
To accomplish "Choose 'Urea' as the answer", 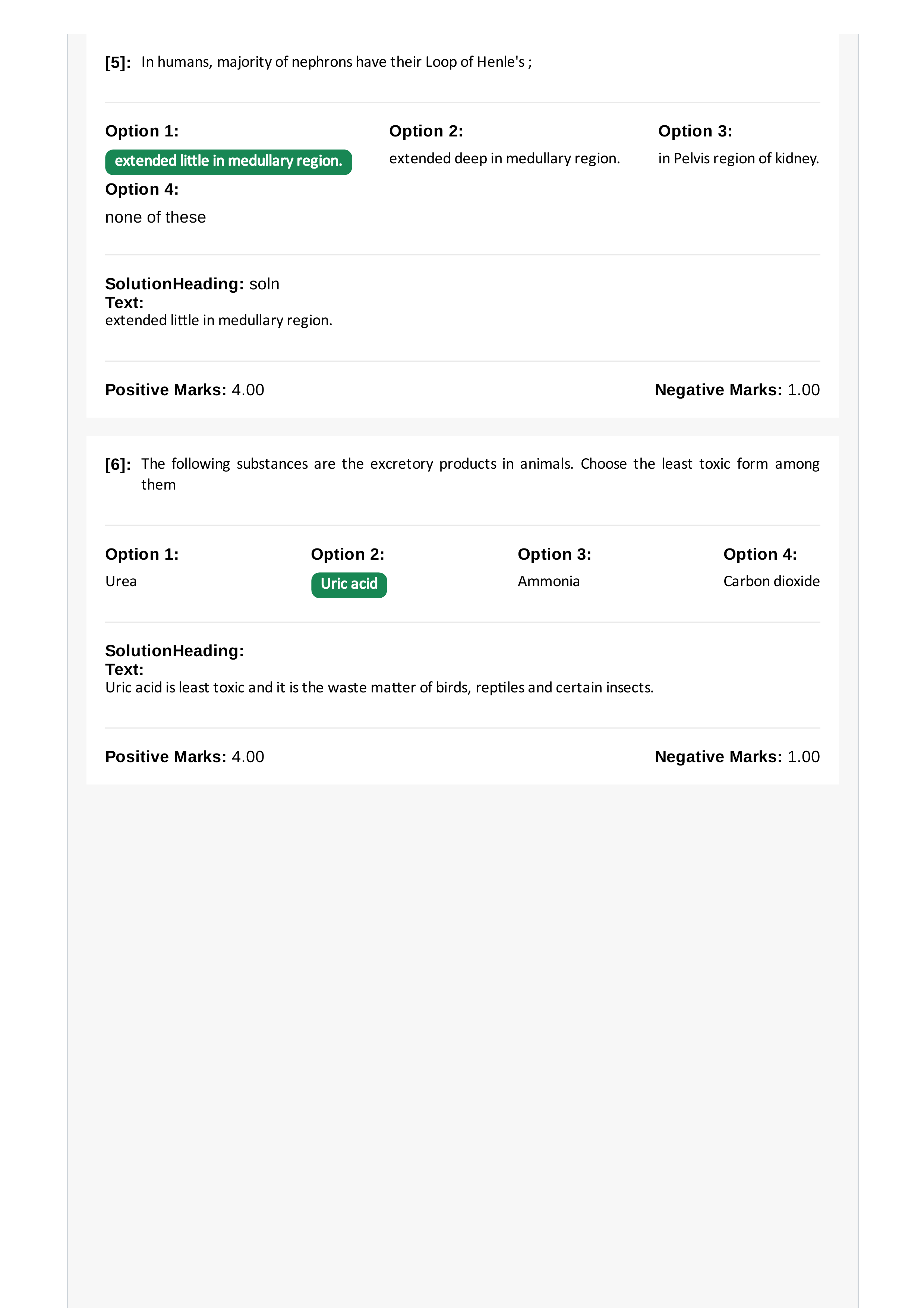I will point(121,581).
